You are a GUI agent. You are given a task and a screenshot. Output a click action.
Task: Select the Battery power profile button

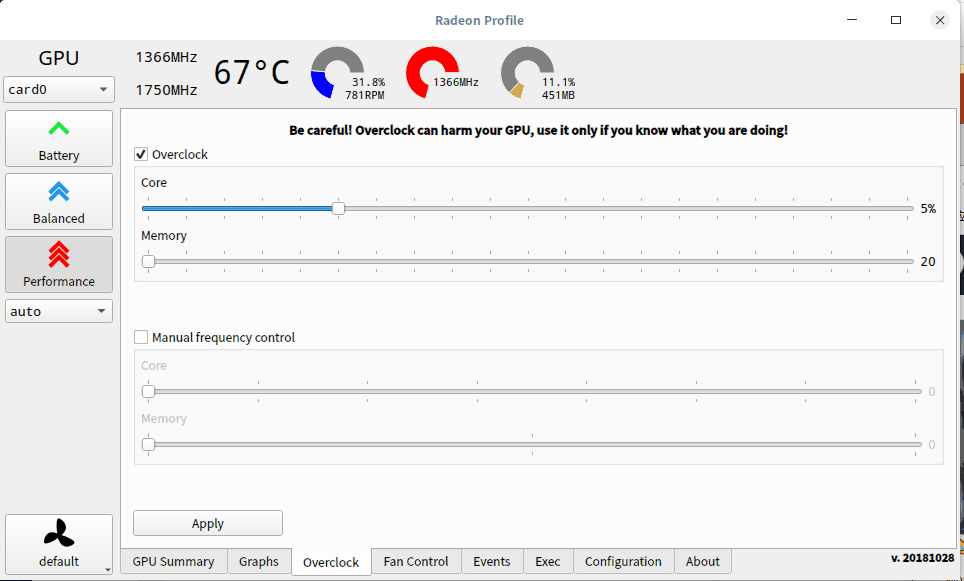point(59,138)
